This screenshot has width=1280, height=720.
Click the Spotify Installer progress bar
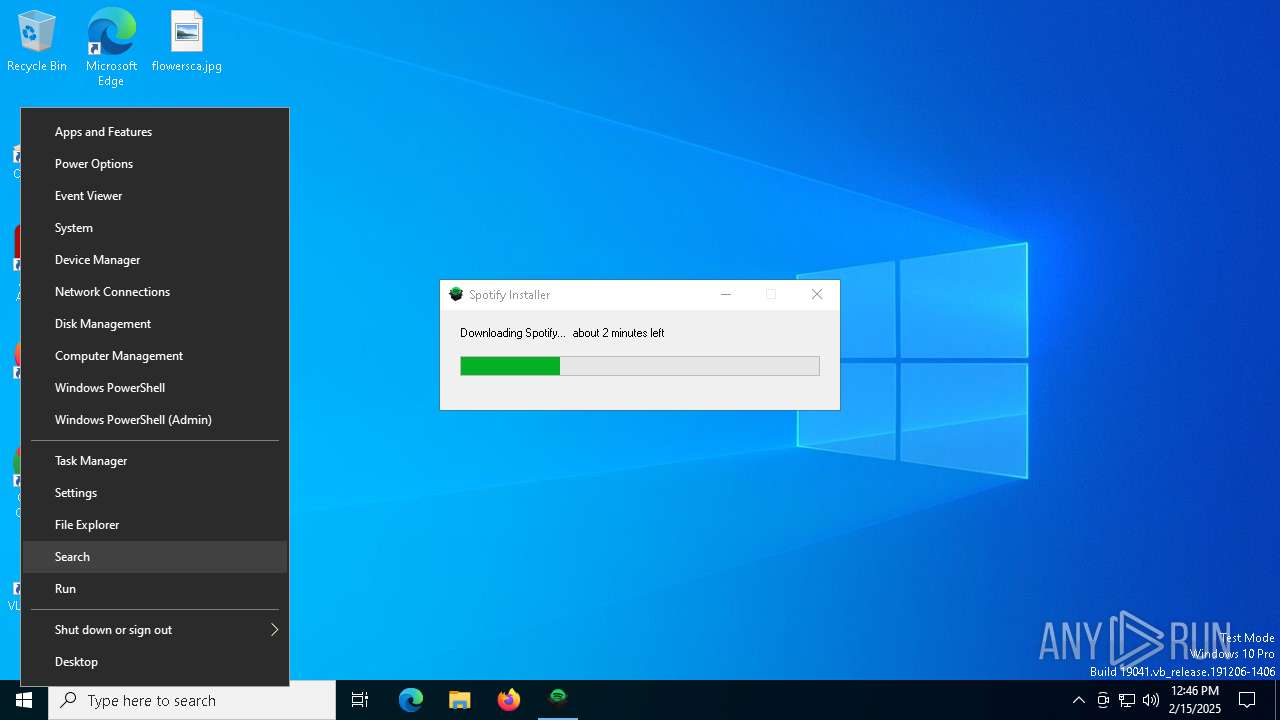pos(640,366)
